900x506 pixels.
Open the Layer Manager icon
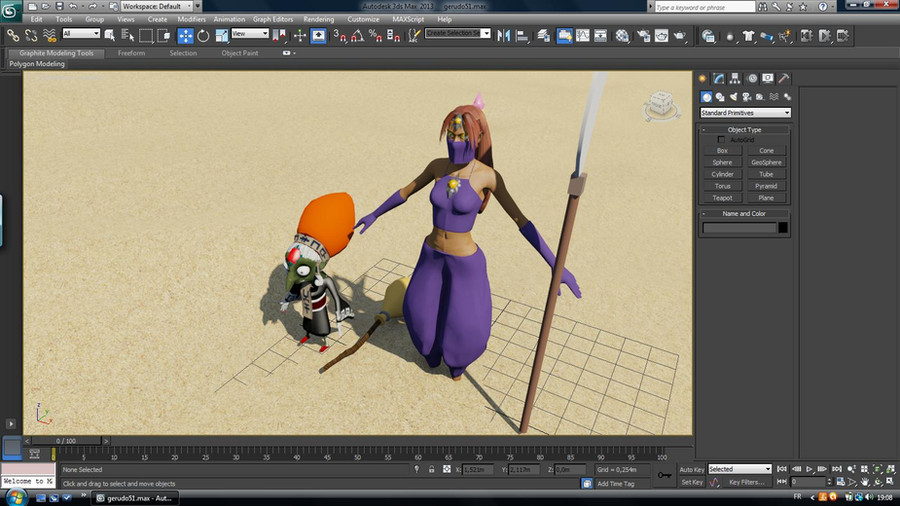click(x=544, y=36)
